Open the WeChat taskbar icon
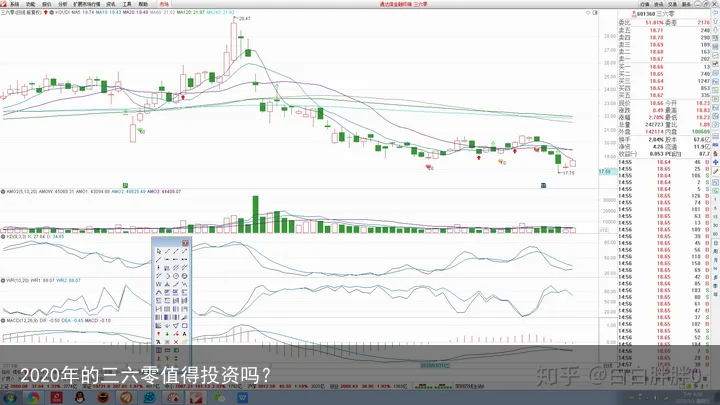720x405 pixels. (x=219, y=397)
